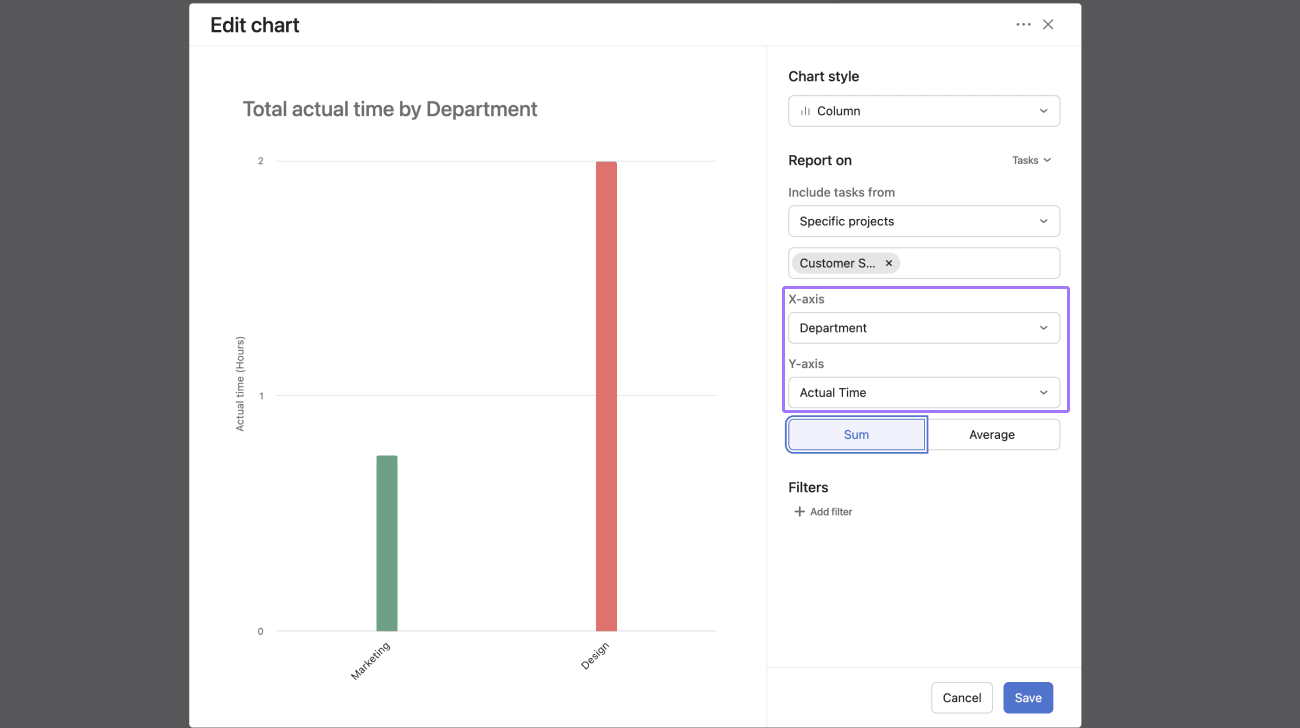The image size is (1300, 728).
Task: Click the Design x-axis label
Action: click(x=594, y=656)
